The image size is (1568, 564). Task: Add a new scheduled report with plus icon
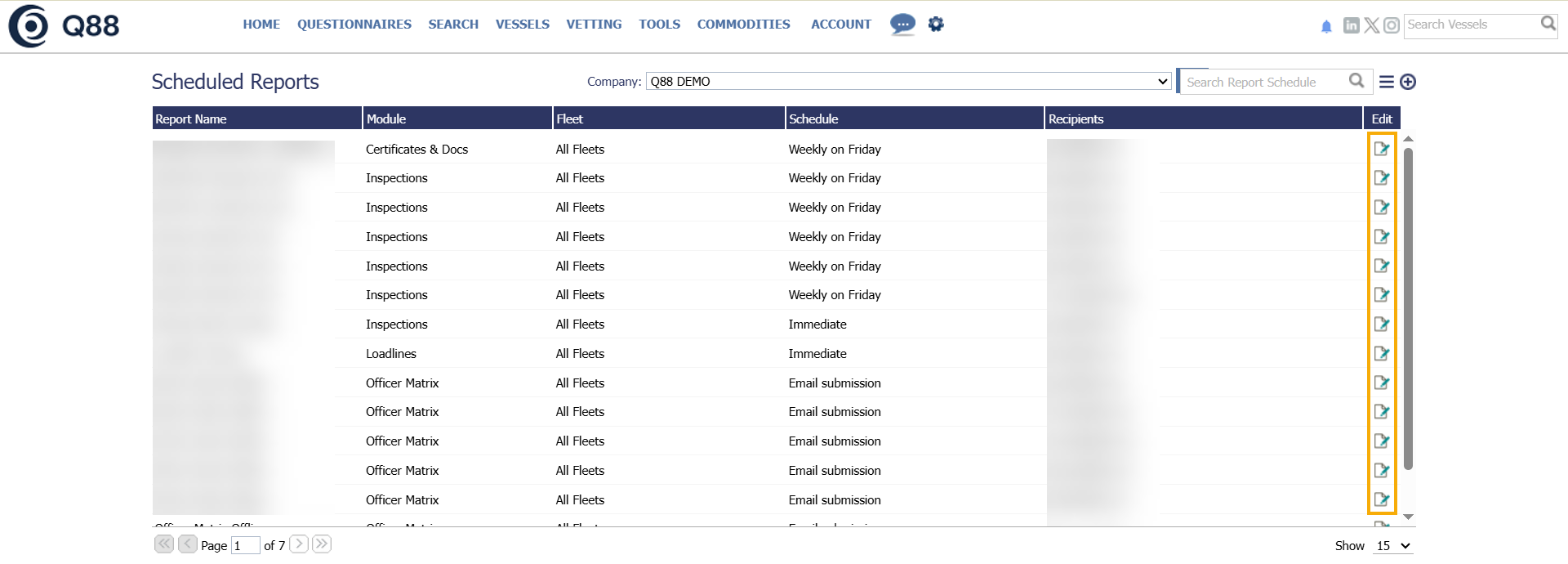click(1408, 82)
